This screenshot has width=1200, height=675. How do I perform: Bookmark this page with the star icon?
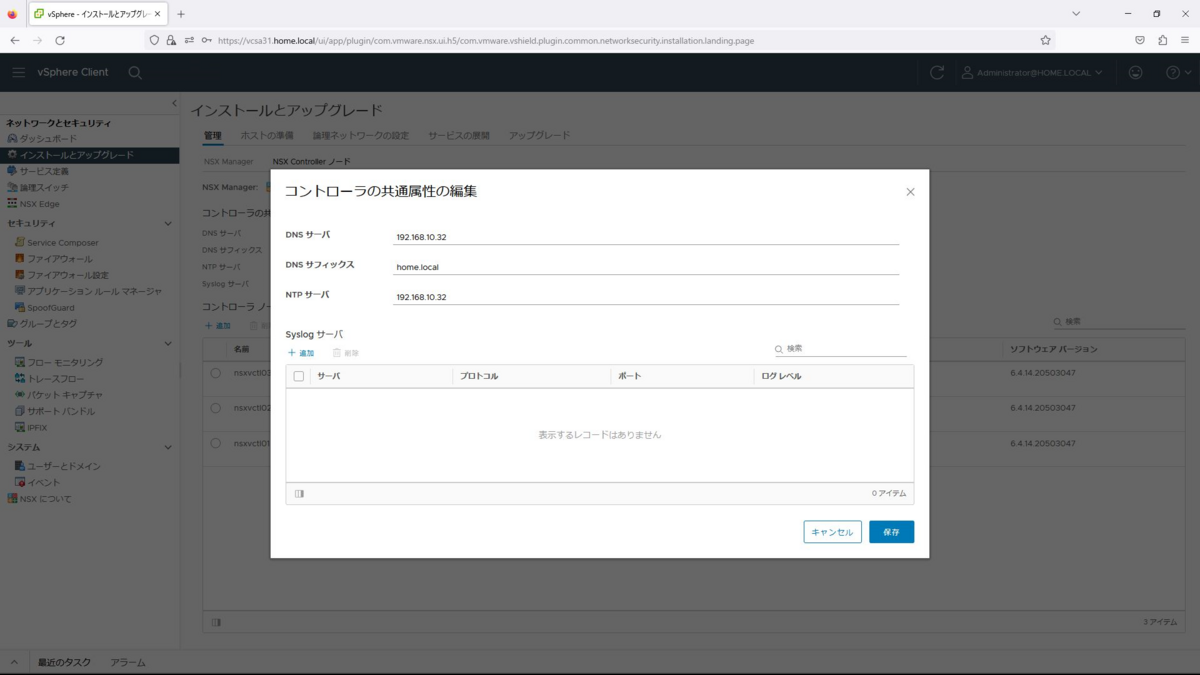pyautogui.click(x=1045, y=40)
